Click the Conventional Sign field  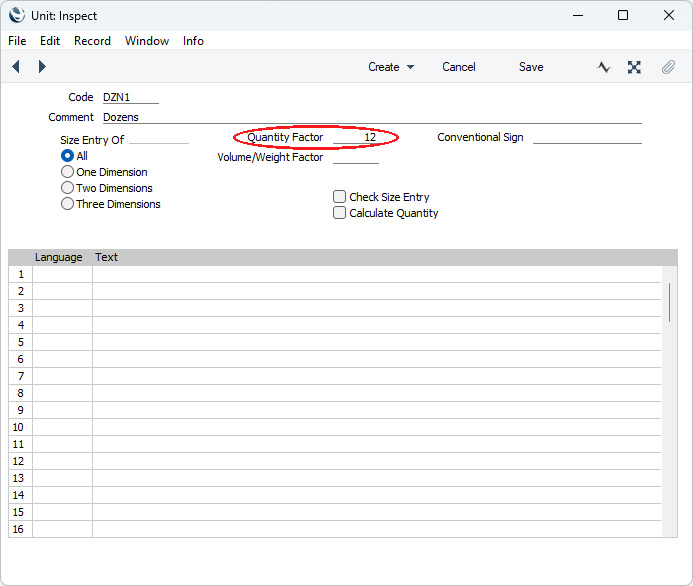coord(587,137)
